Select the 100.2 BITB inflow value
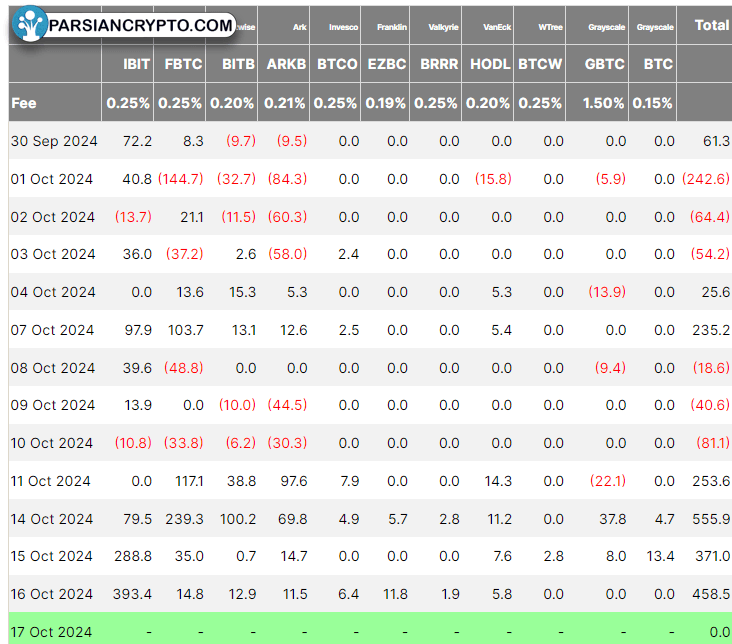Viewport: 732px width, 644px height. pyautogui.click(x=238, y=519)
